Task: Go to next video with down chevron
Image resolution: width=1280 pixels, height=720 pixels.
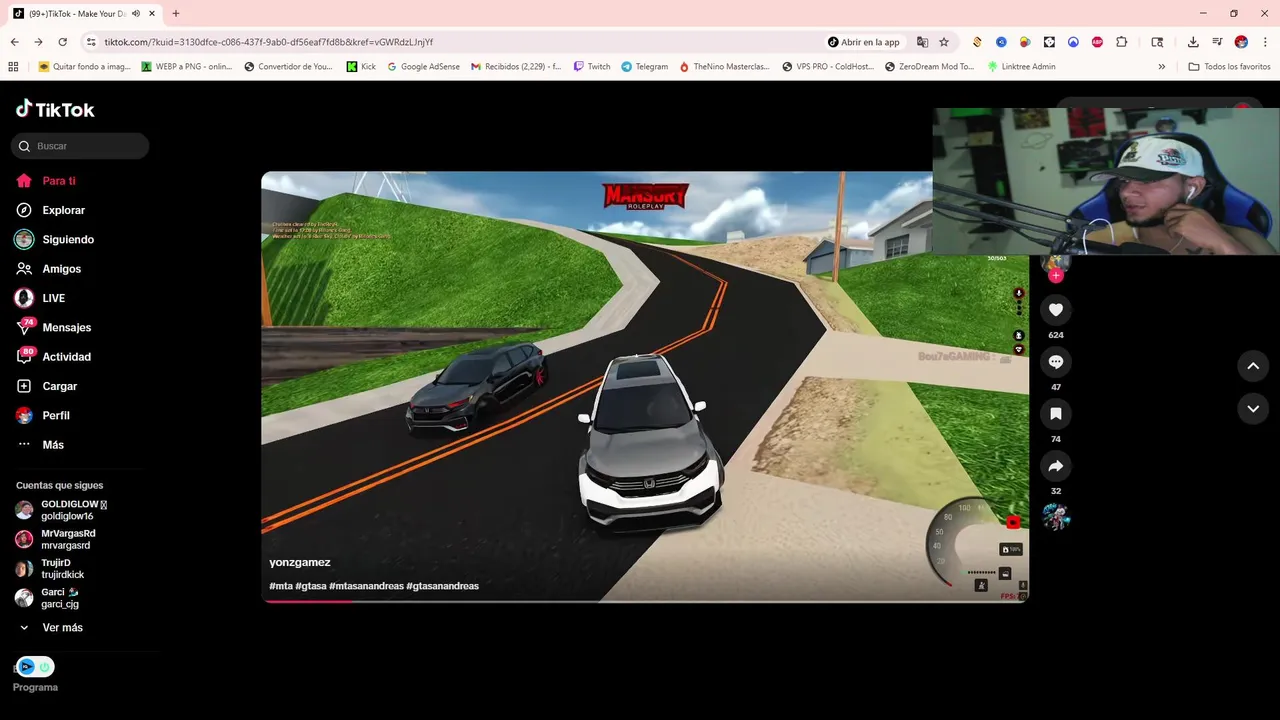Action: pyautogui.click(x=1253, y=408)
